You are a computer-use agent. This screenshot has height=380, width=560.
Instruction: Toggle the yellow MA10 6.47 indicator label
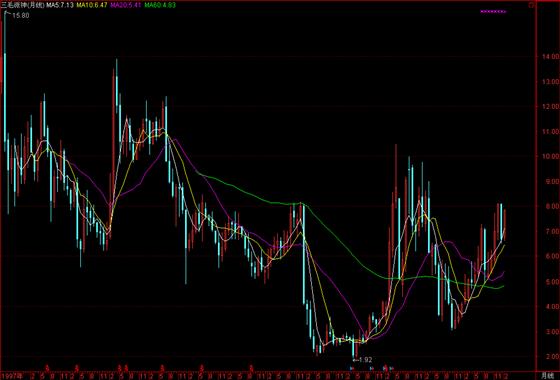(x=91, y=5)
